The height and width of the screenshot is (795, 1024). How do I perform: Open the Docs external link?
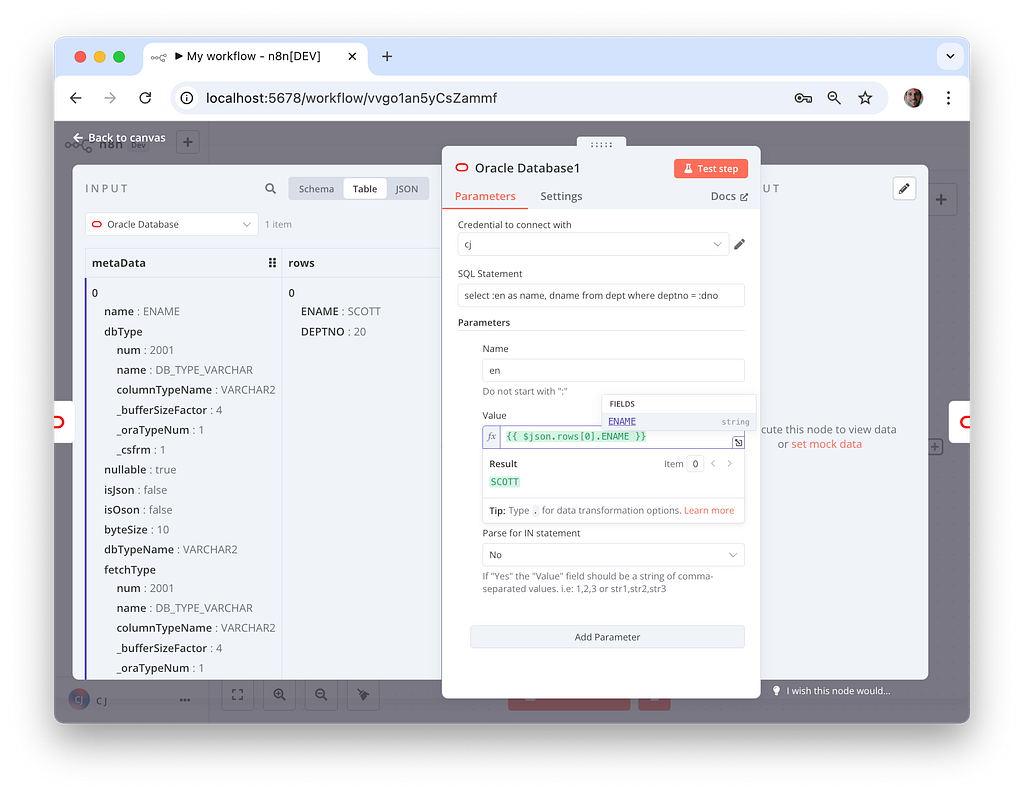coord(729,196)
